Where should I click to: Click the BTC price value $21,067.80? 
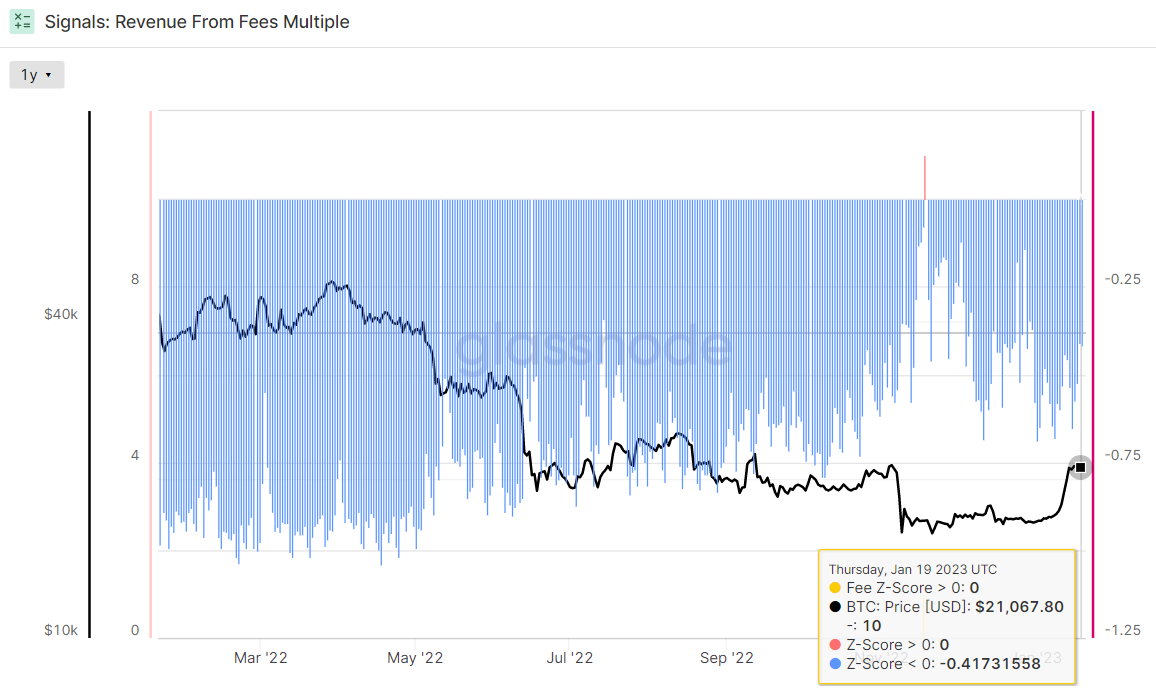click(1019, 607)
